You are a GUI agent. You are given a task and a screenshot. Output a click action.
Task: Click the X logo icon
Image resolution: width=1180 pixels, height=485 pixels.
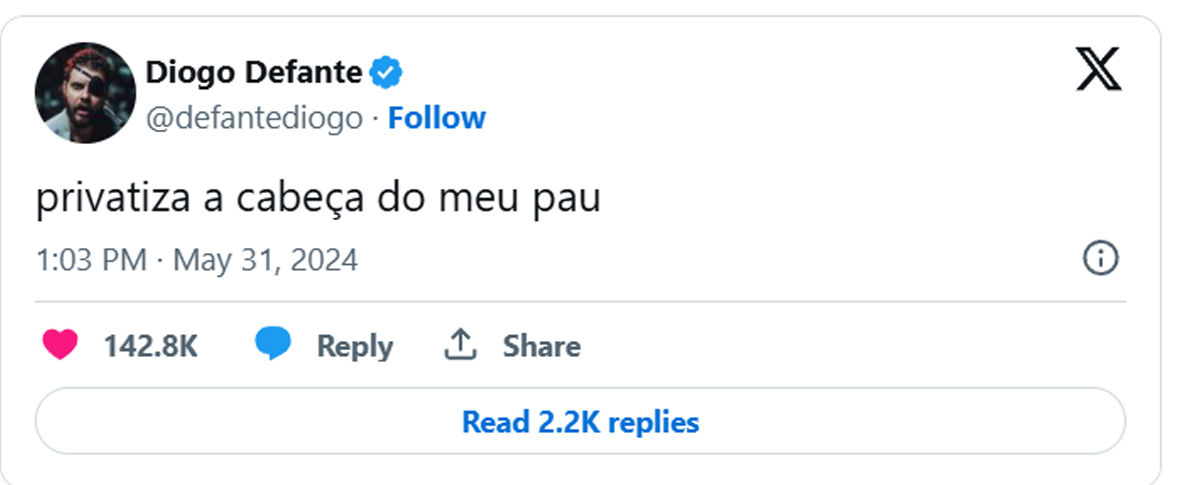[x=1098, y=69]
